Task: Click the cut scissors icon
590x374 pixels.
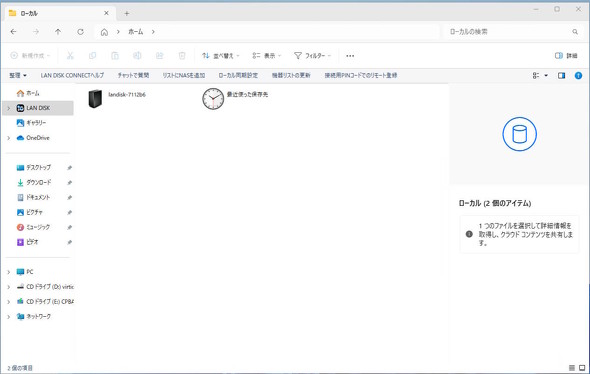Action: (70, 56)
